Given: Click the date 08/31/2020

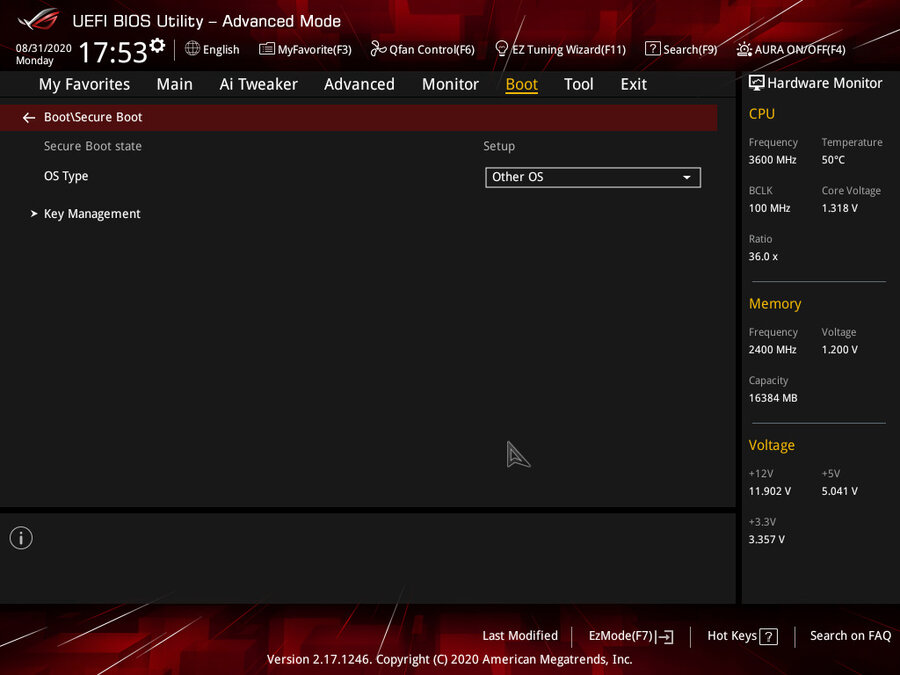Looking at the screenshot, I should 44,48.
